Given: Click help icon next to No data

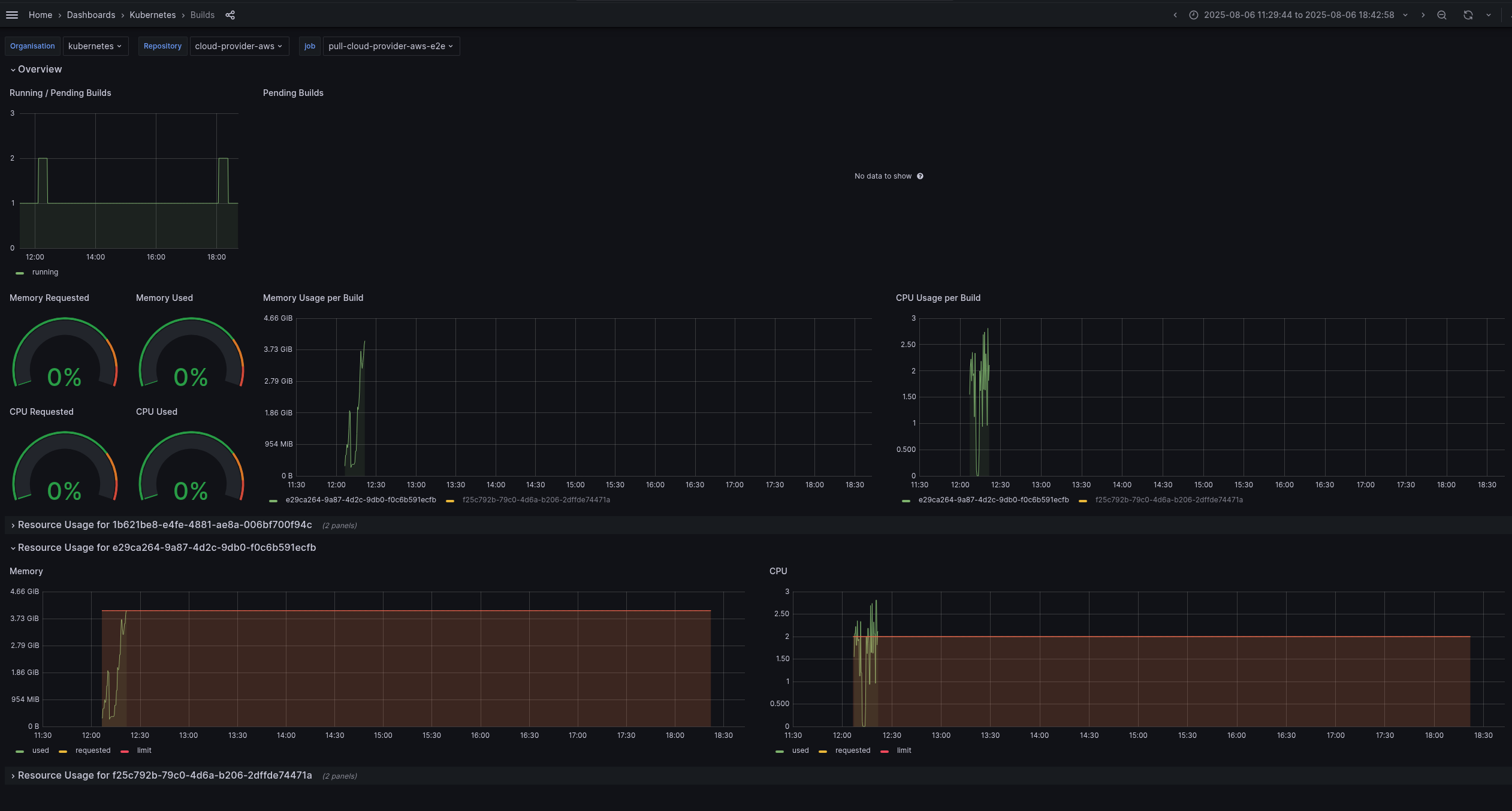Looking at the screenshot, I should [x=920, y=176].
